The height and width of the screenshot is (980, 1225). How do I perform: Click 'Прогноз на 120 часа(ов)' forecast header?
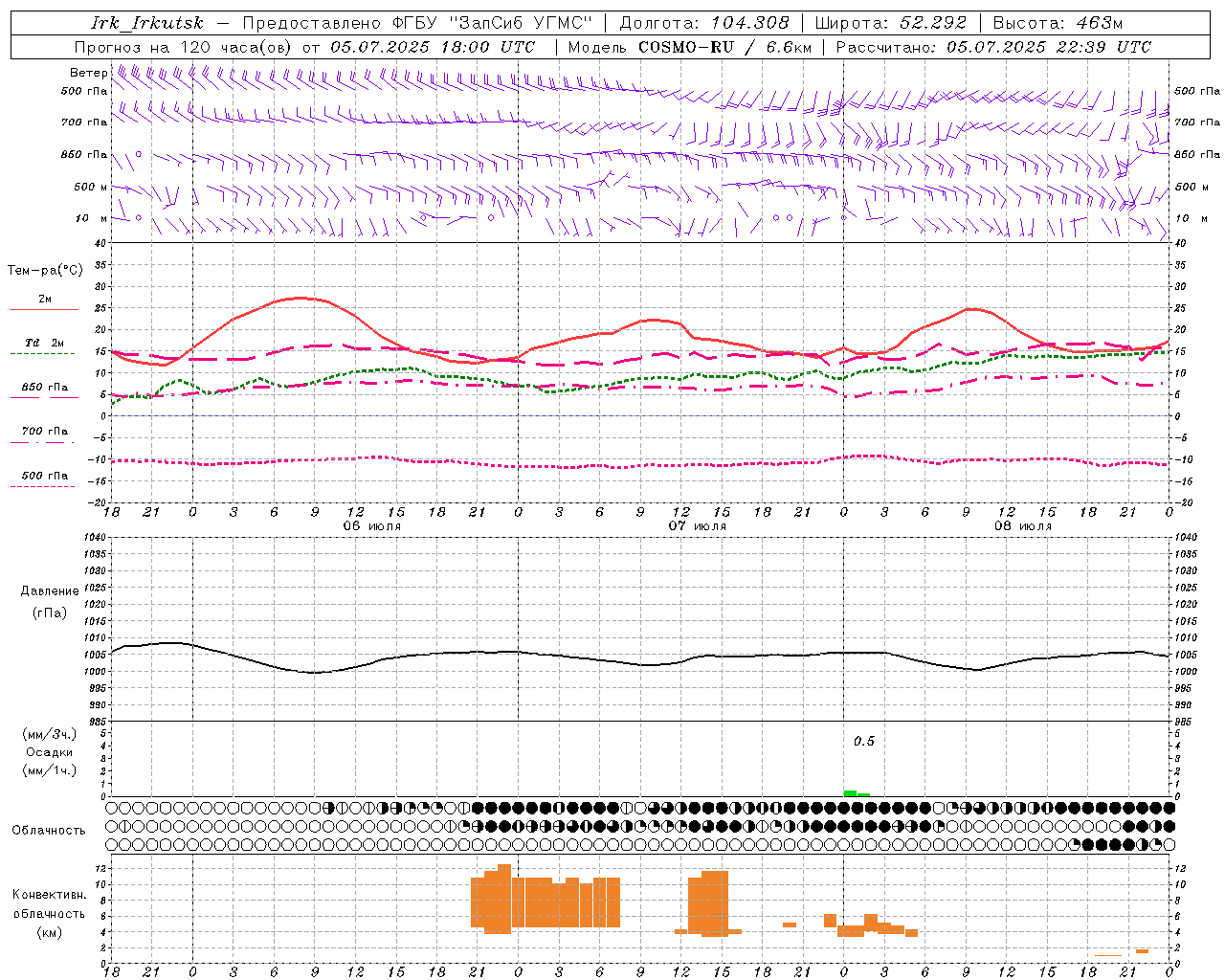[184, 47]
